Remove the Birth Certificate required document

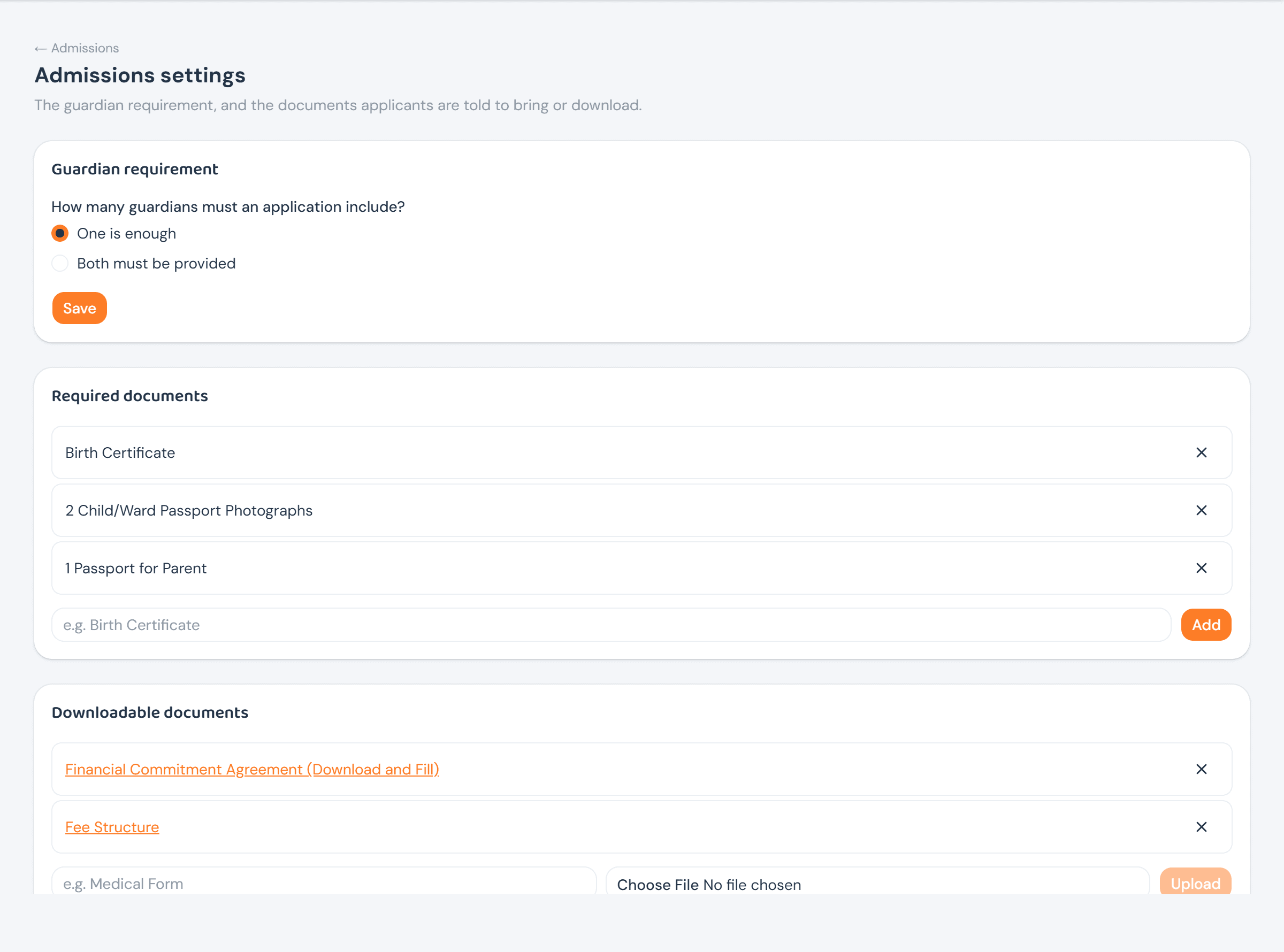[x=1201, y=453]
